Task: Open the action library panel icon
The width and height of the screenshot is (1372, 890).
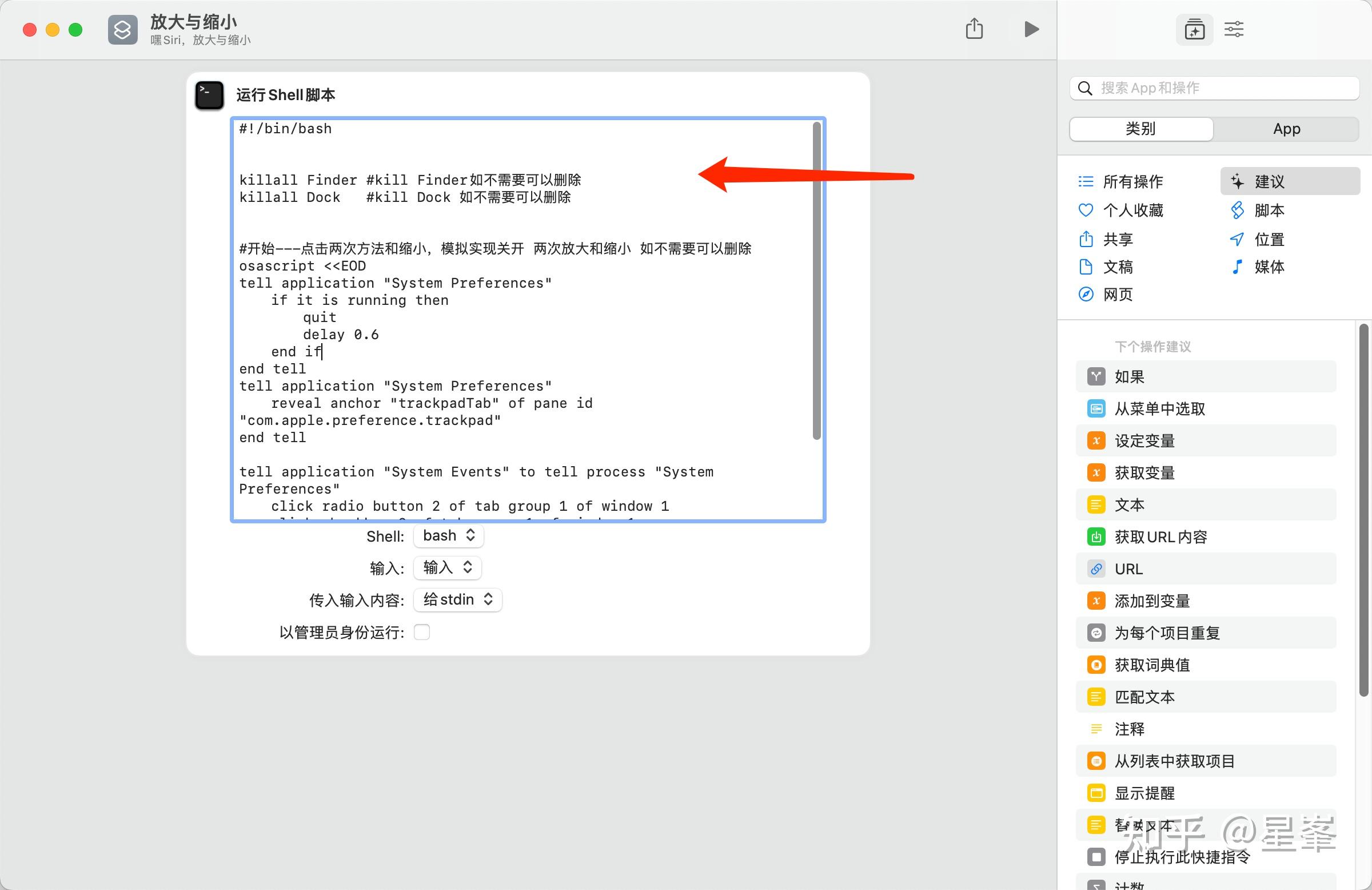Action: pos(1194,29)
